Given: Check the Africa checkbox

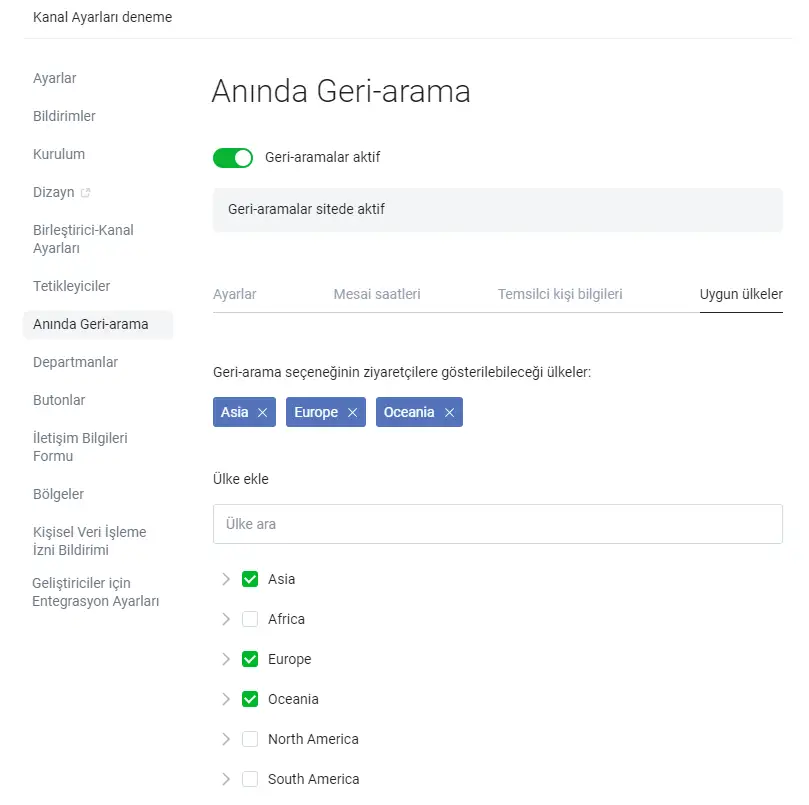Looking at the screenshot, I should (x=250, y=619).
